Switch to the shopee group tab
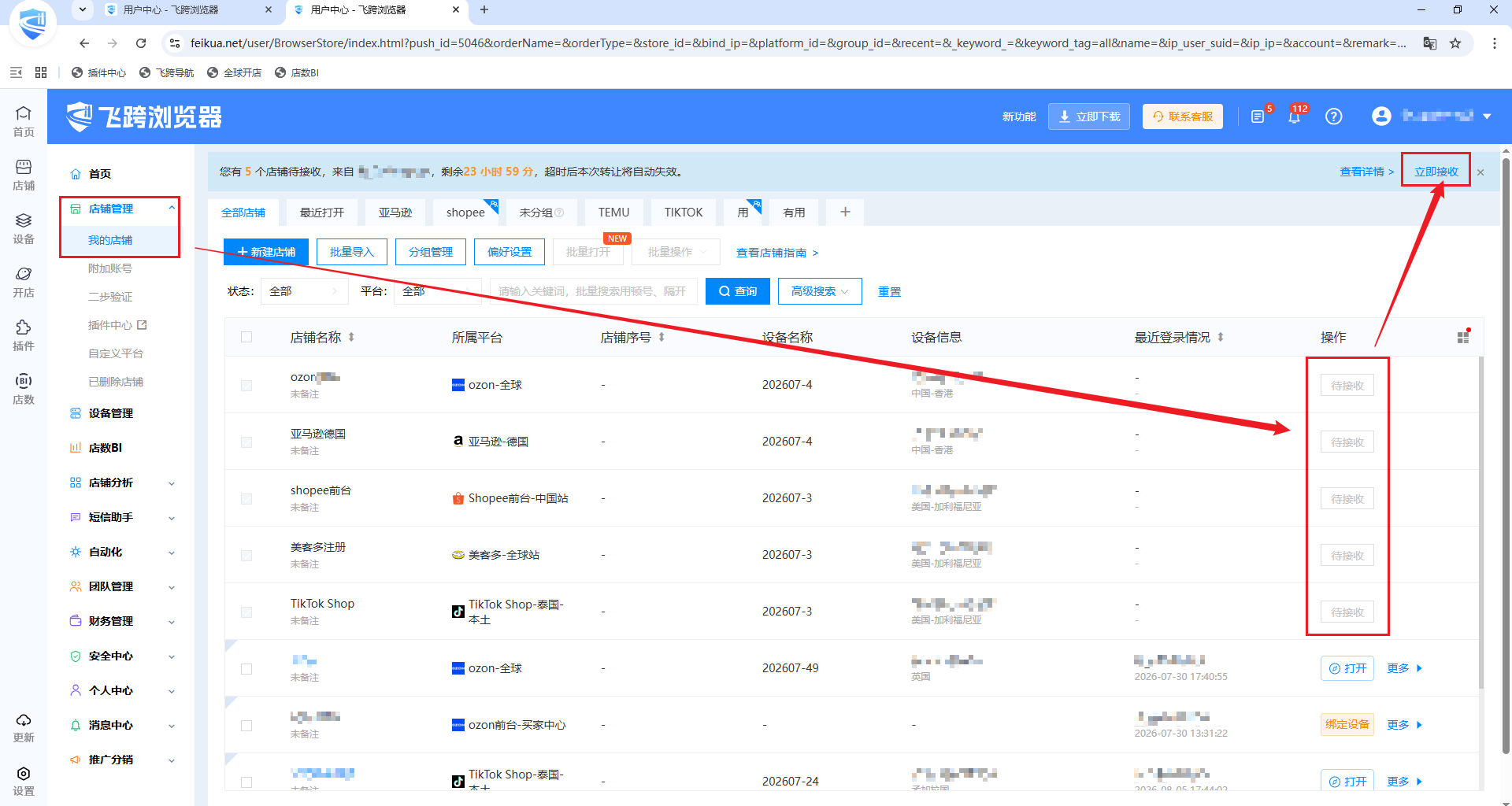Image resolution: width=1512 pixels, height=806 pixels. [465, 213]
